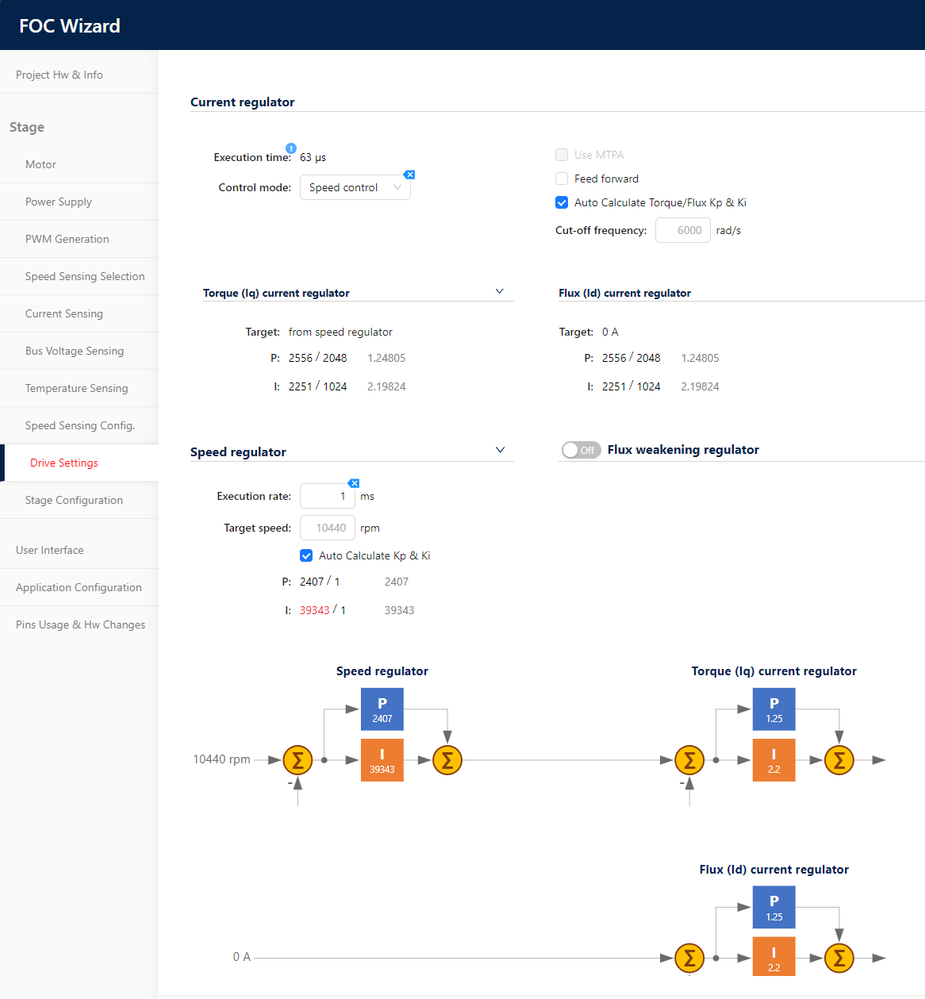The image size is (925, 999).
Task: Reset Control mode using blue X badge
Action: tap(410, 175)
